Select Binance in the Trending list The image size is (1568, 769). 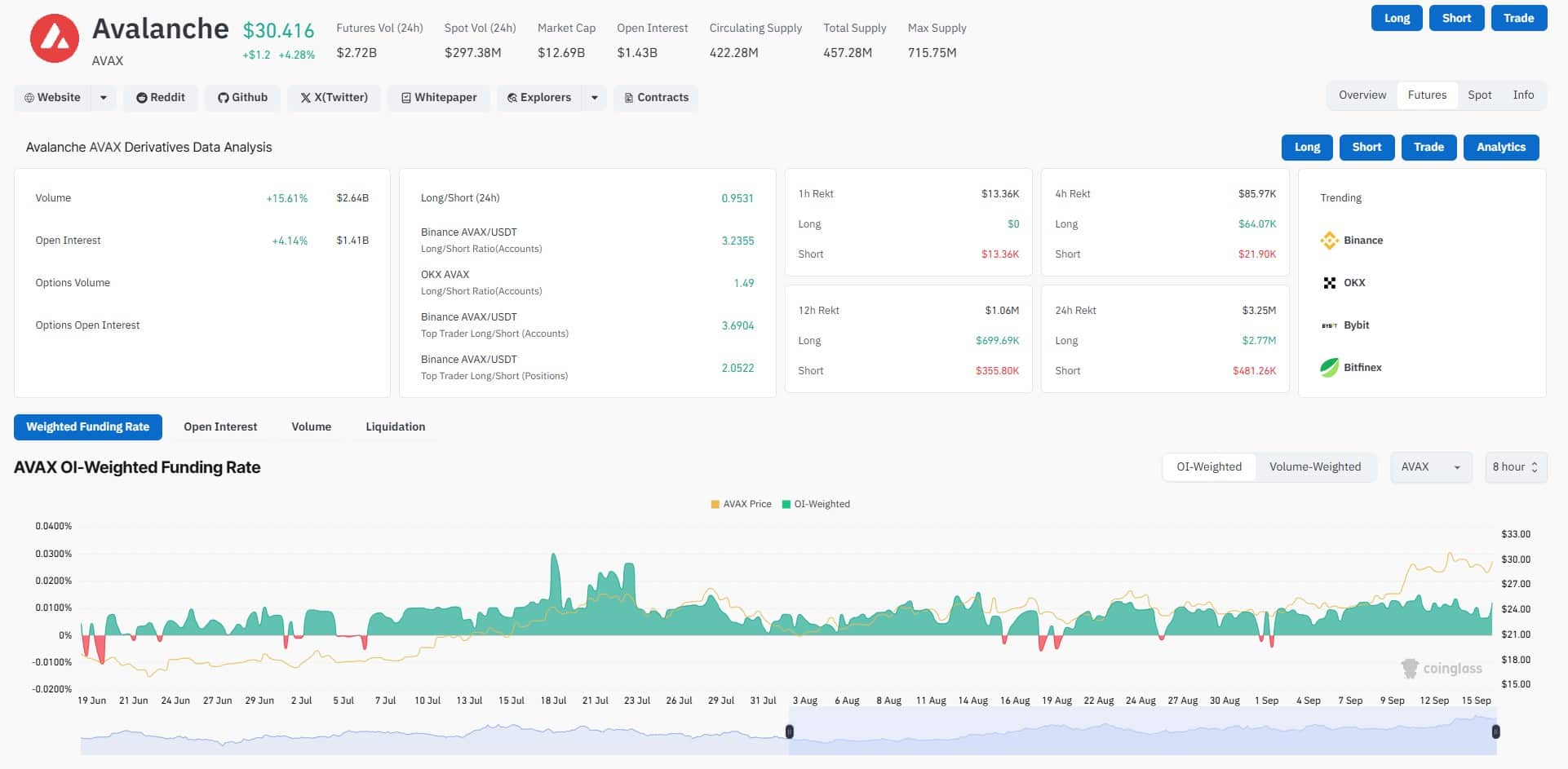coord(1331,240)
